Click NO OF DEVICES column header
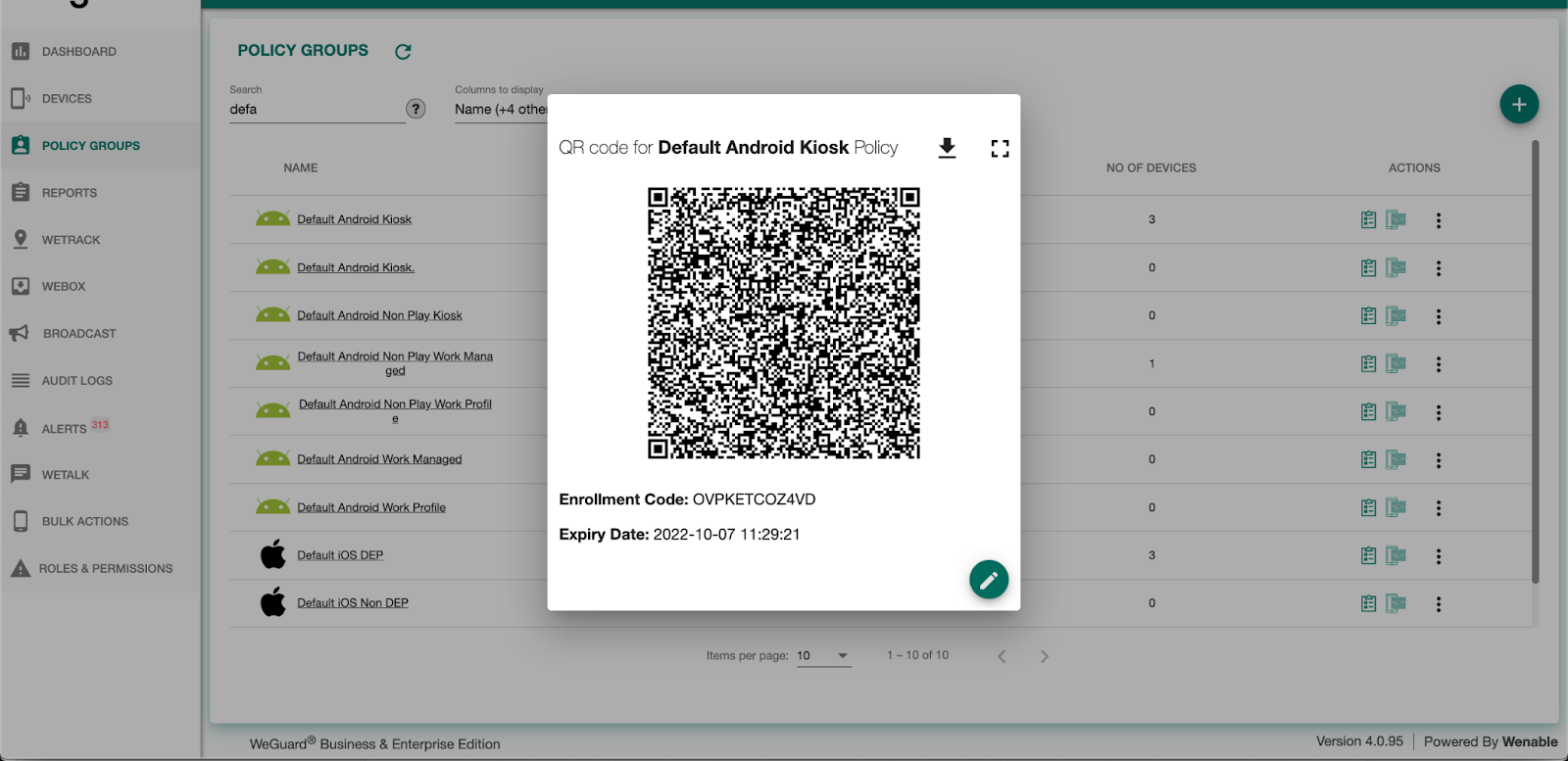 click(x=1151, y=168)
